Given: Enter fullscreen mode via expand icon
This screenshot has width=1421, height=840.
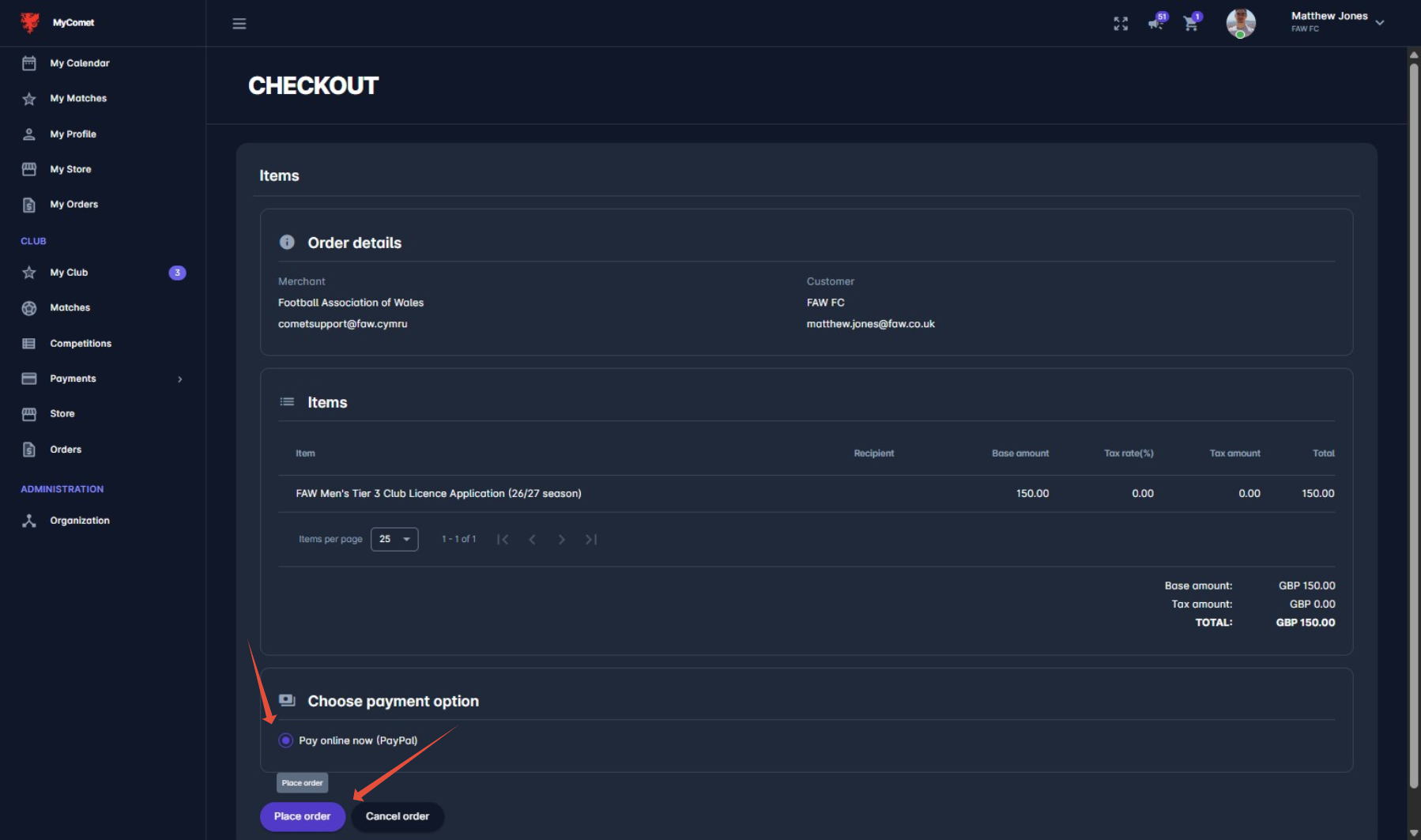Looking at the screenshot, I should (1121, 24).
